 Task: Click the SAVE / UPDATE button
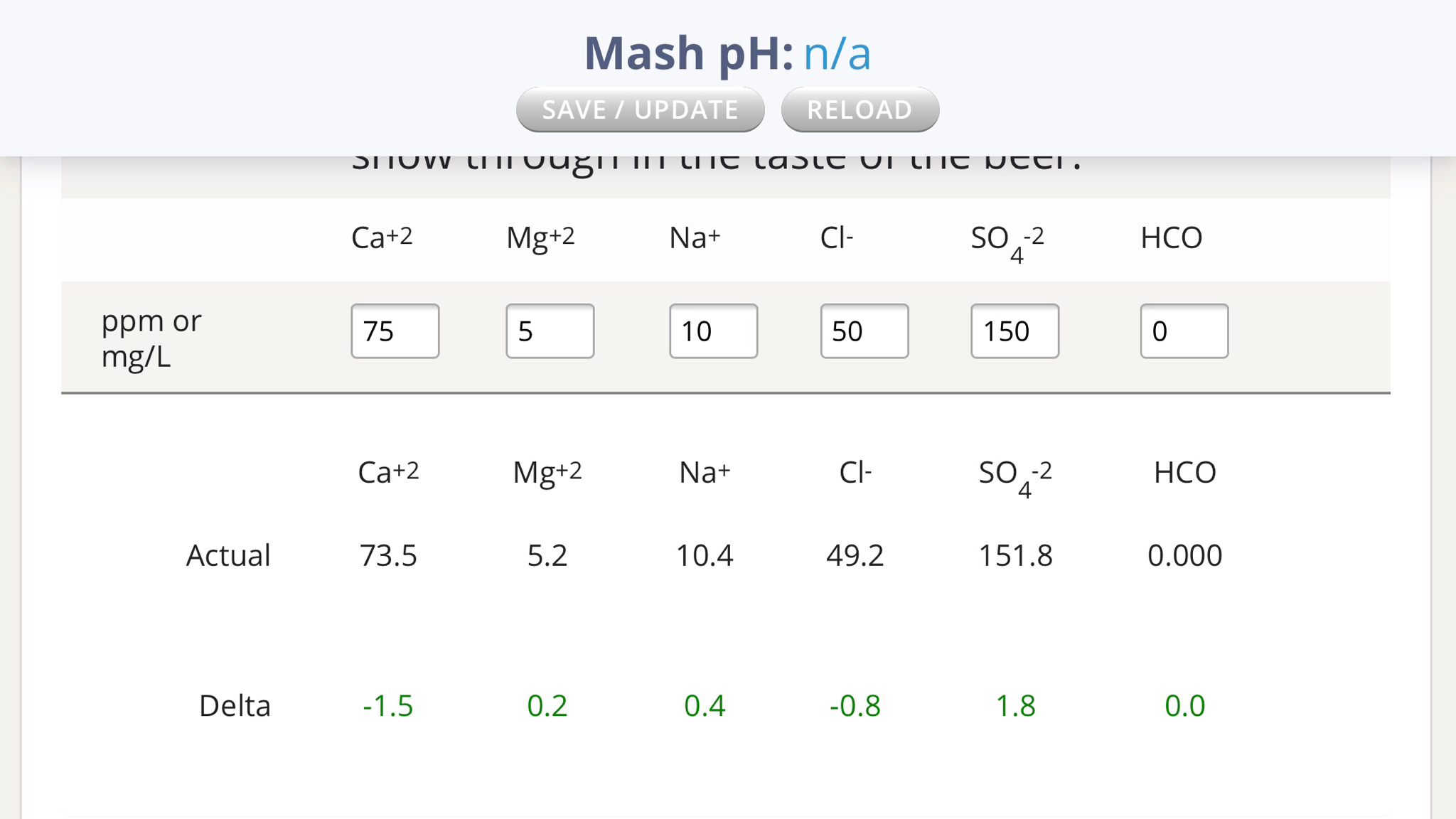click(640, 109)
